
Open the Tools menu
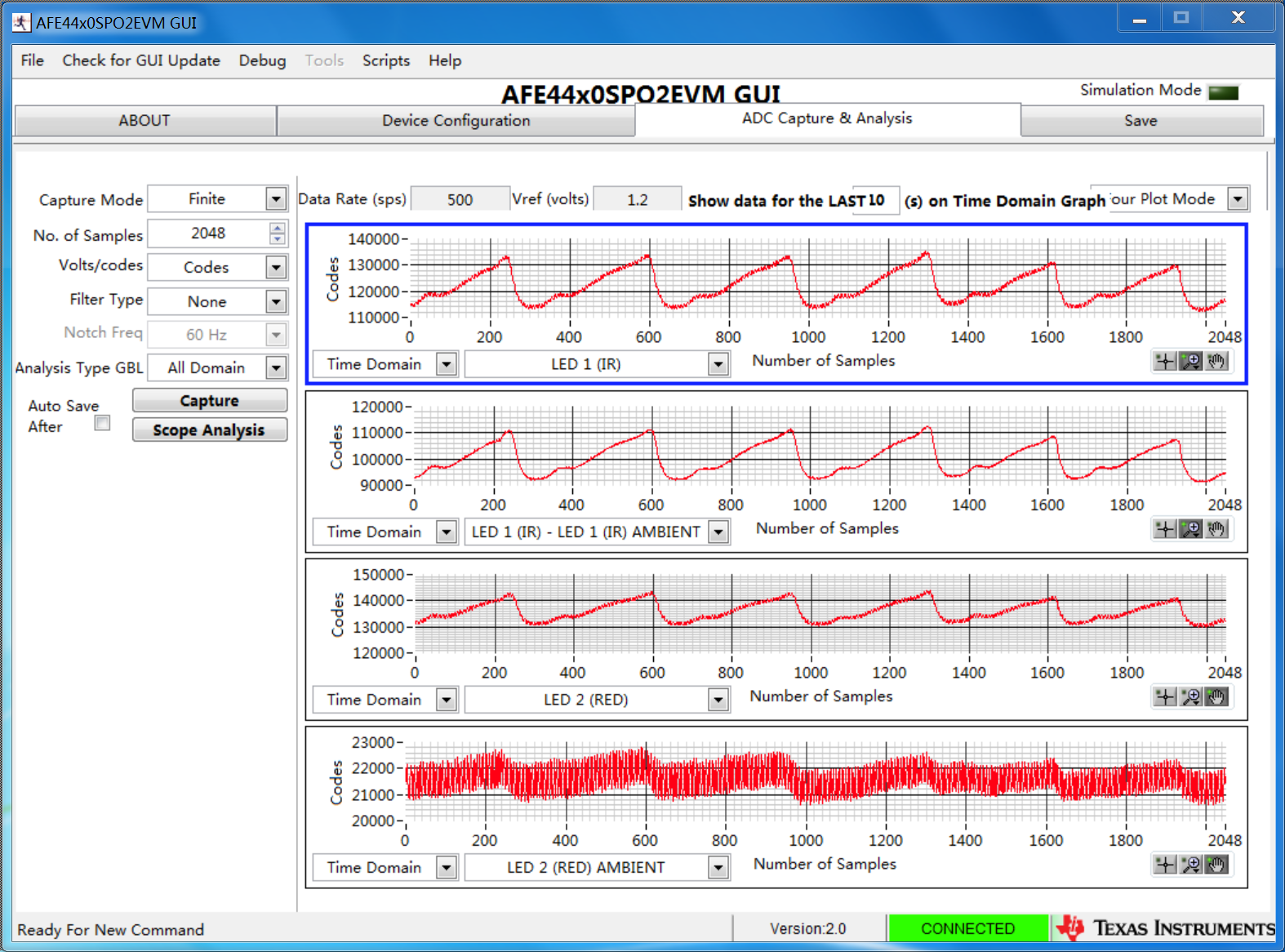[x=324, y=60]
